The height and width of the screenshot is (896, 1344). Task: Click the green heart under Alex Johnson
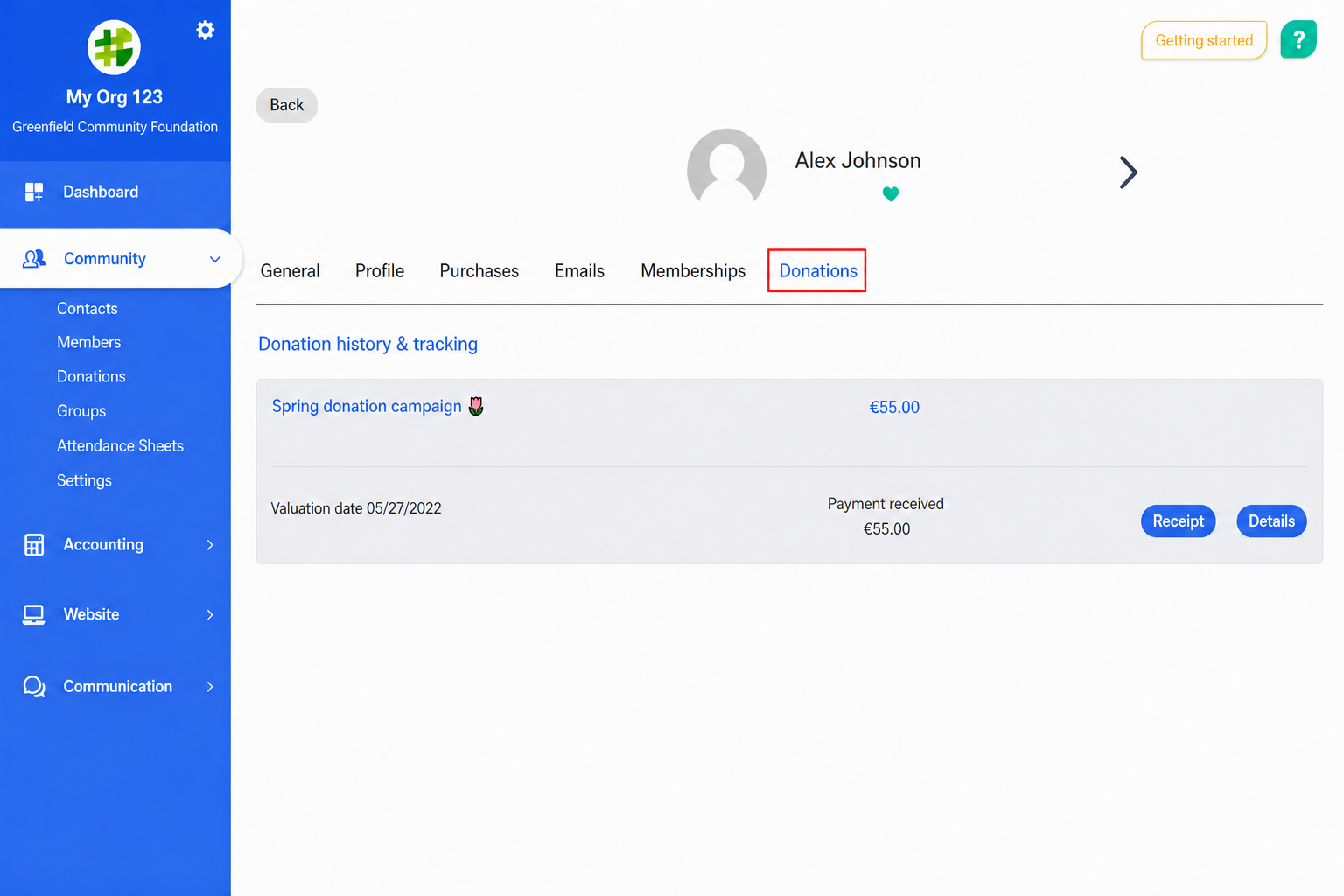[891, 194]
